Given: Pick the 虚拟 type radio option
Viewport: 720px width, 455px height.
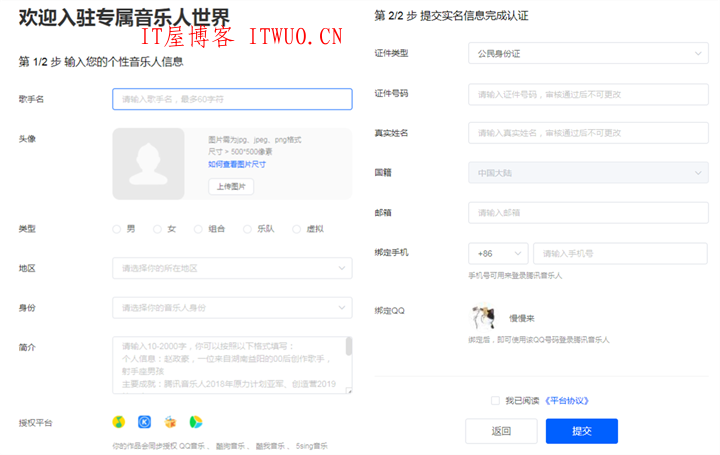Looking at the screenshot, I should tap(296, 229).
